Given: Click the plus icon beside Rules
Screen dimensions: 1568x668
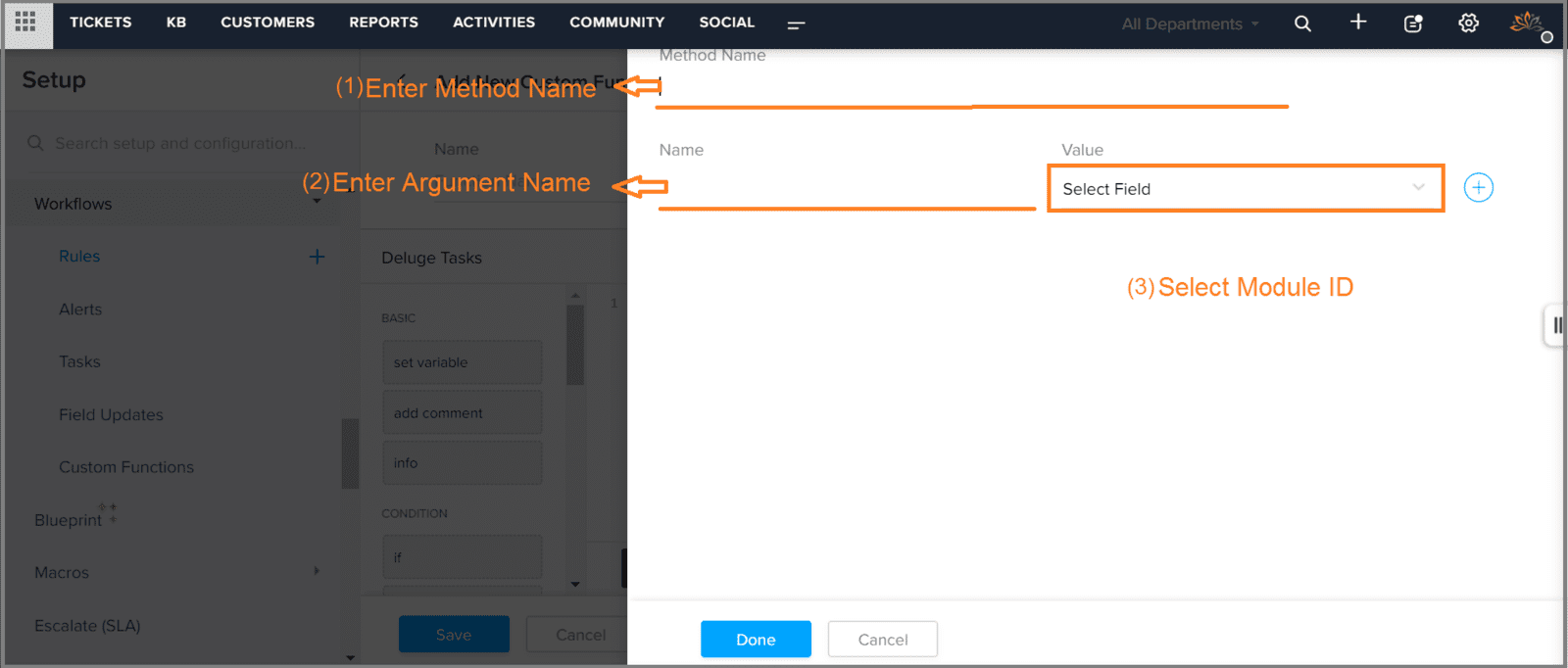Looking at the screenshot, I should click(x=317, y=257).
